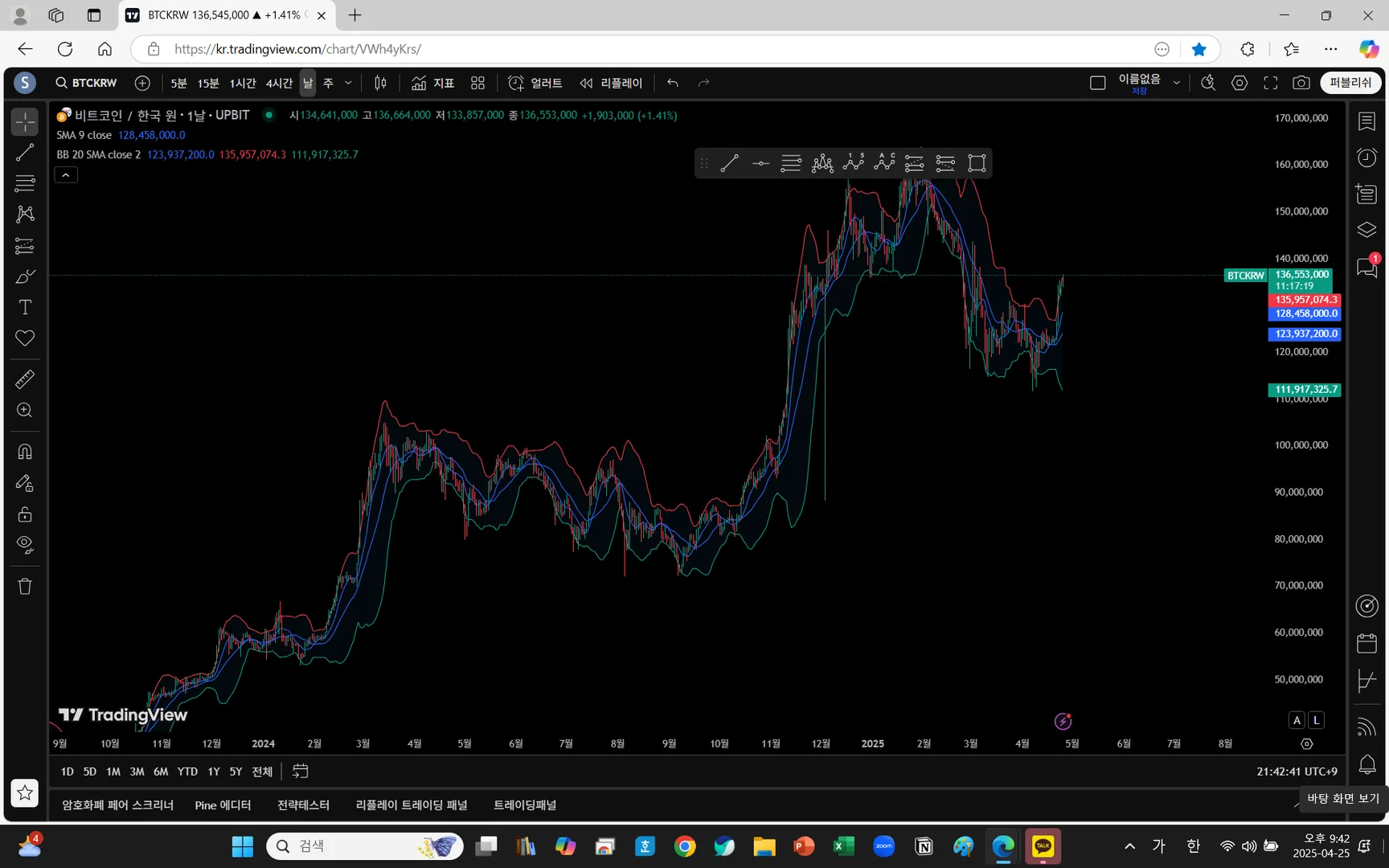1389x868 pixels.
Task: Open indicator templates grid
Action: point(477,83)
